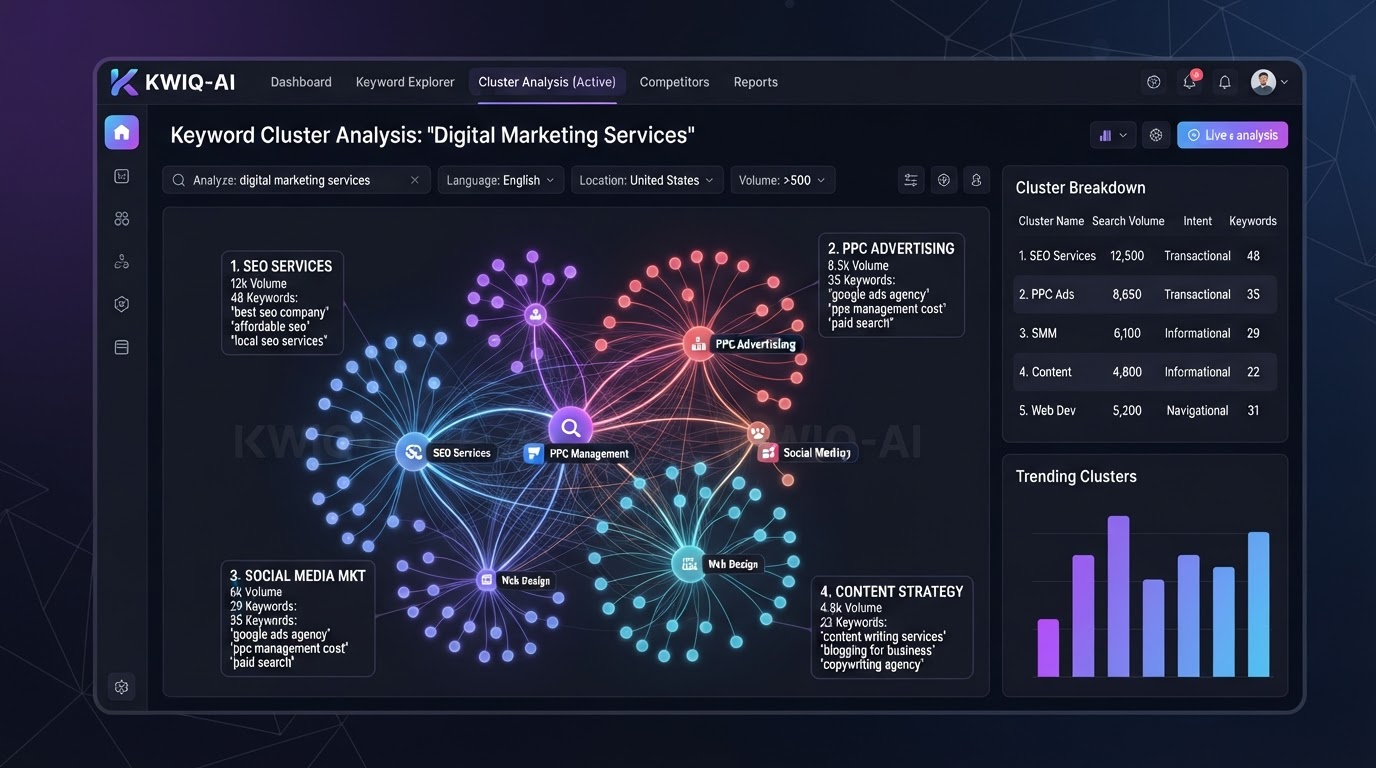Viewport: 1376px width, 768px height.
Task: Open the bar chart view dropdown
Action: [x=1112, y=135]
